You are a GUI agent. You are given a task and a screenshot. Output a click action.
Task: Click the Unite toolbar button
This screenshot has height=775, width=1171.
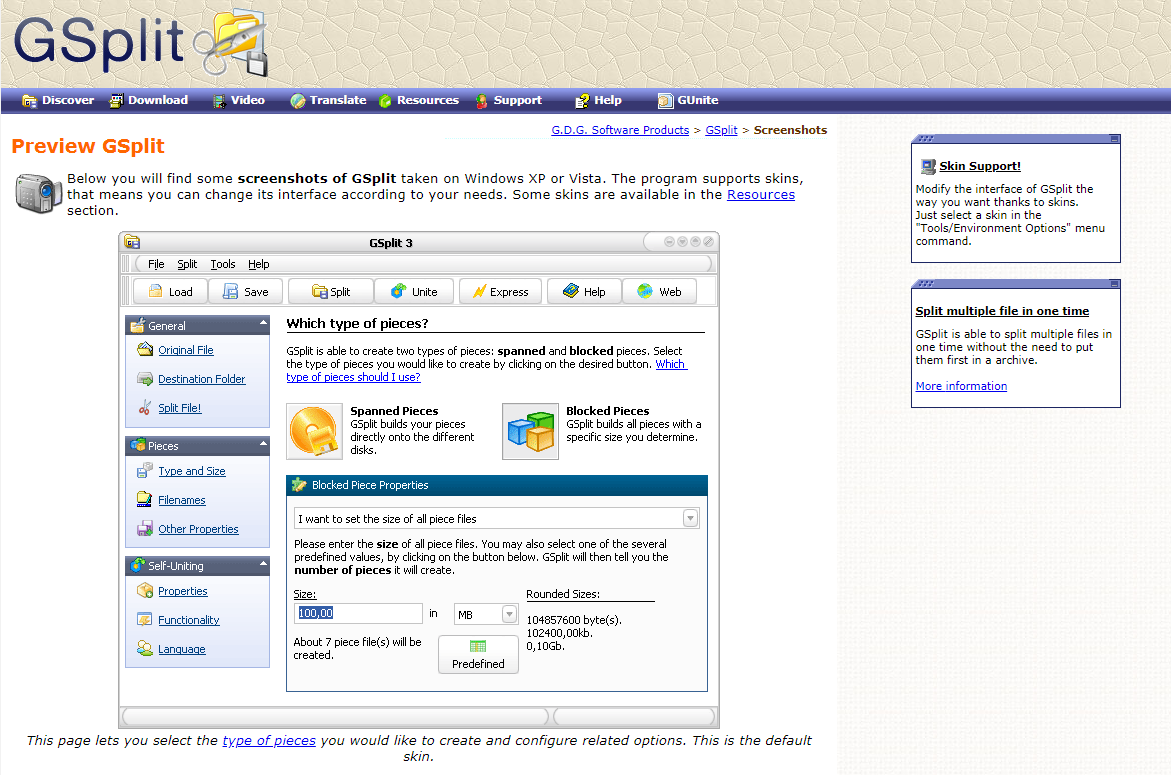pyautogui.click(x=414, y=291)
